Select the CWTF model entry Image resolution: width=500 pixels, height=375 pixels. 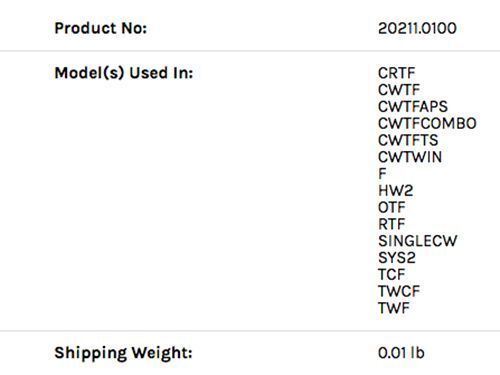click(x=399, y=90)
